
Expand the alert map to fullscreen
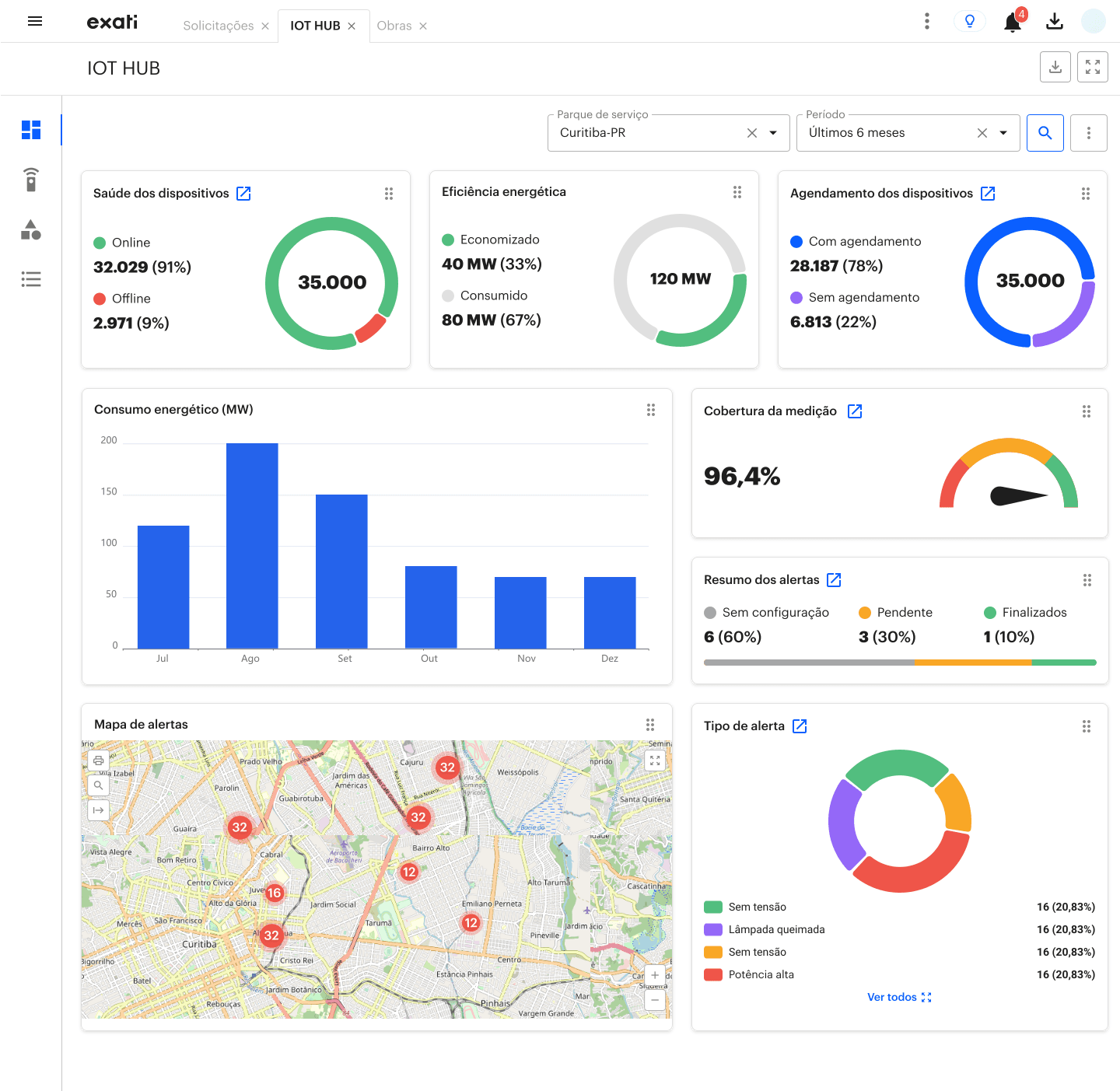[x=655, y=761]
